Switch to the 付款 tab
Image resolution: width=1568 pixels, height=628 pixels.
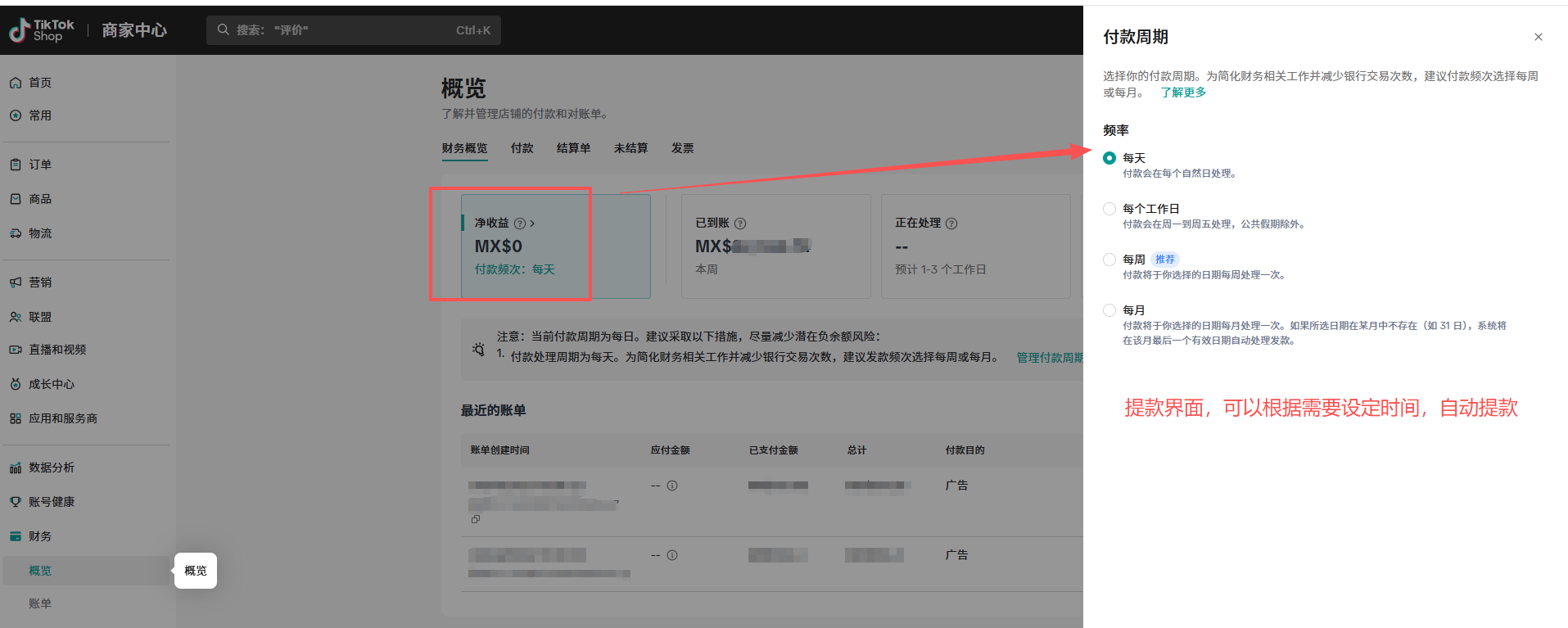[522, 148]
